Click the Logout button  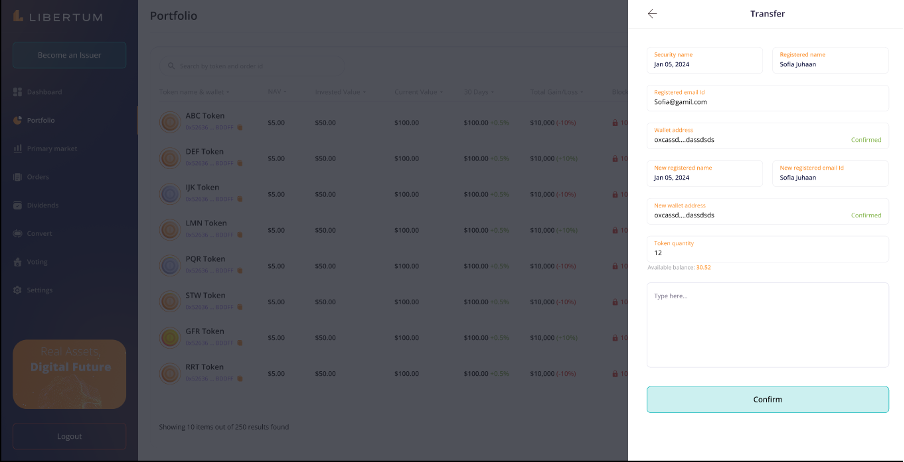pos(69,436)
